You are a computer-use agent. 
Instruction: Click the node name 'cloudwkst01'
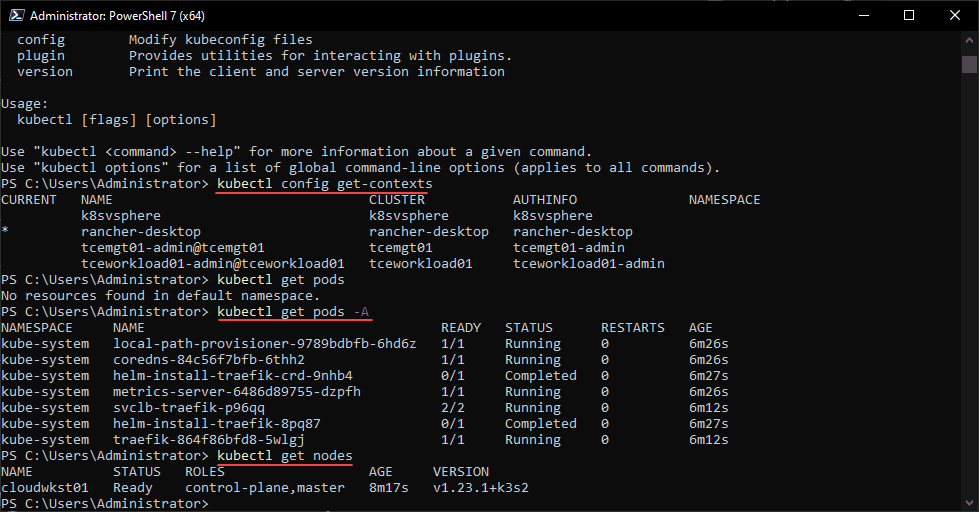point(44,488)
